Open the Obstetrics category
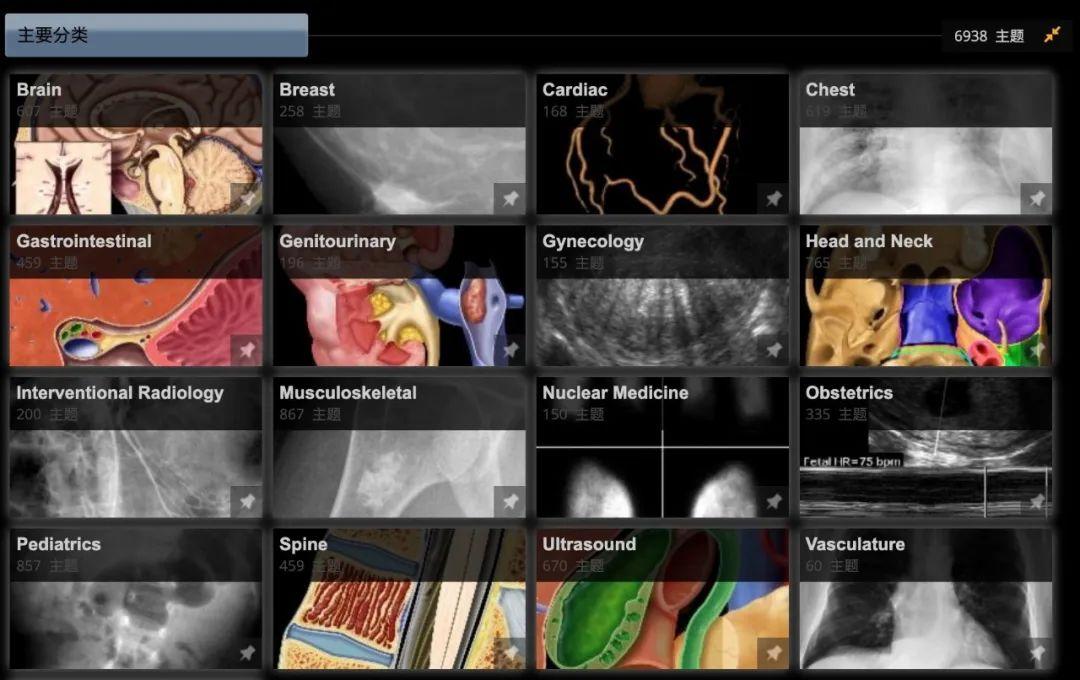The height and width of the screenshot is (680, 1080). point(926,447)
